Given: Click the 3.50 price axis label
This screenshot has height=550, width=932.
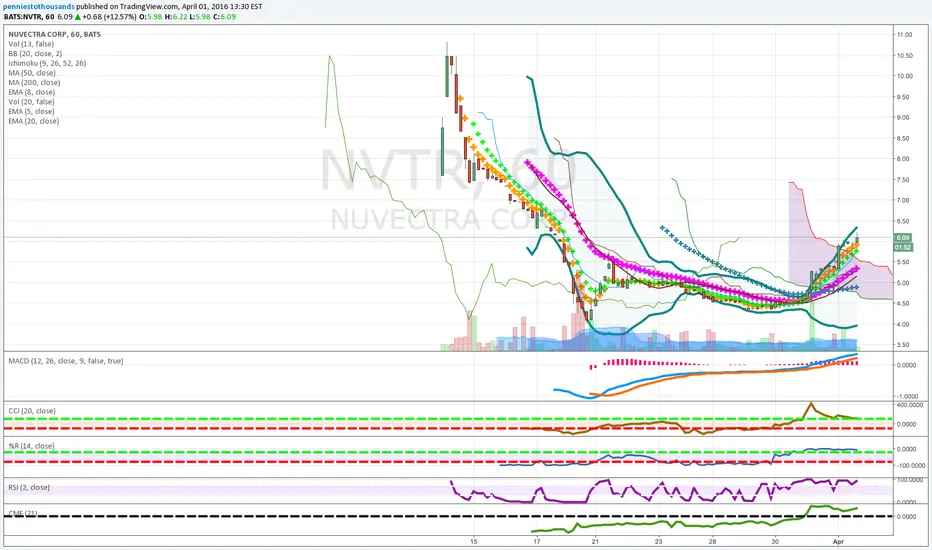Looking at the screenshot, I should [x=903, y=345].
